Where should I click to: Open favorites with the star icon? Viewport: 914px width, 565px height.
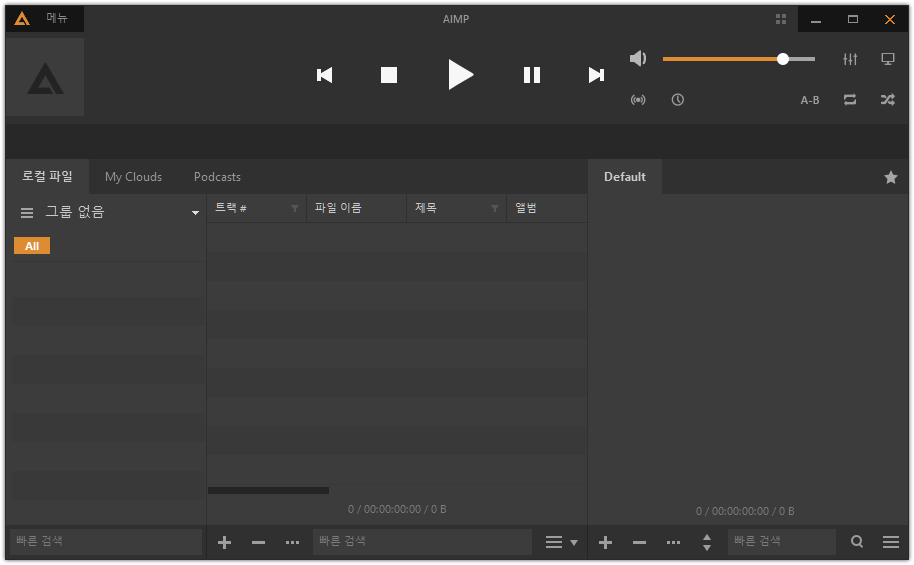[x=891, y=177]
